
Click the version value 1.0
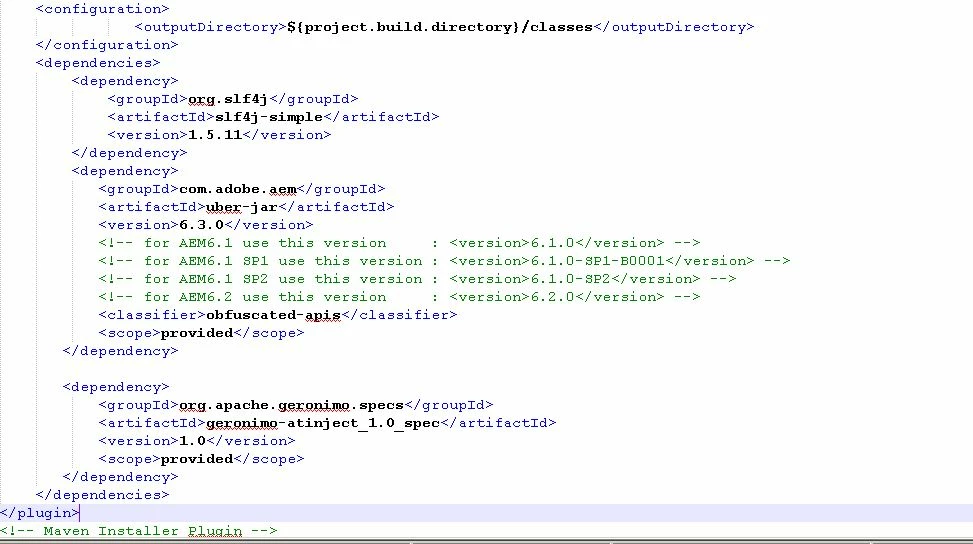(192, 441)
